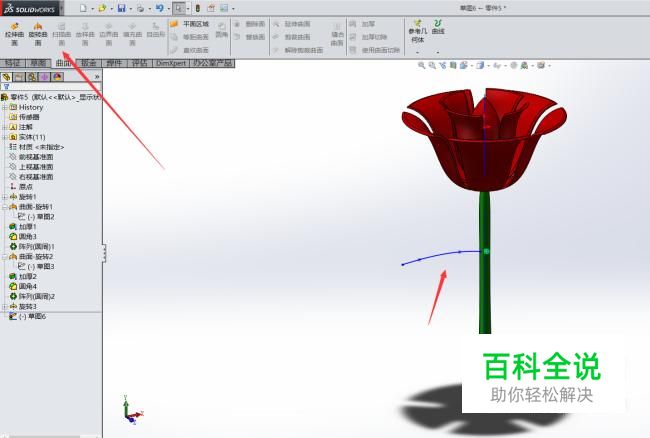This screenshot has width=650, height=438.
Task: Click the Knit Surface (缝合曲面) tool
Action: tap(337, 35)
